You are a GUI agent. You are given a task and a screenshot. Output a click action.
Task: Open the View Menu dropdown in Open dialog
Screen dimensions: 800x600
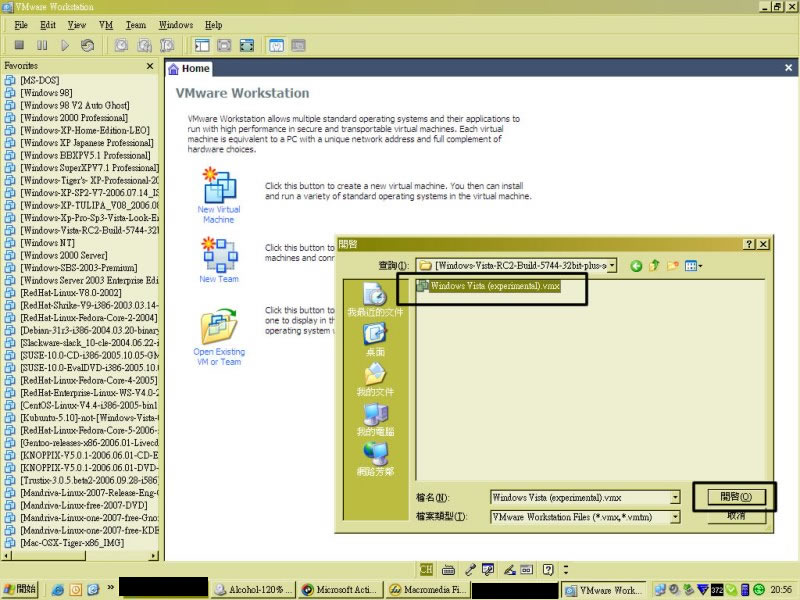693,266
